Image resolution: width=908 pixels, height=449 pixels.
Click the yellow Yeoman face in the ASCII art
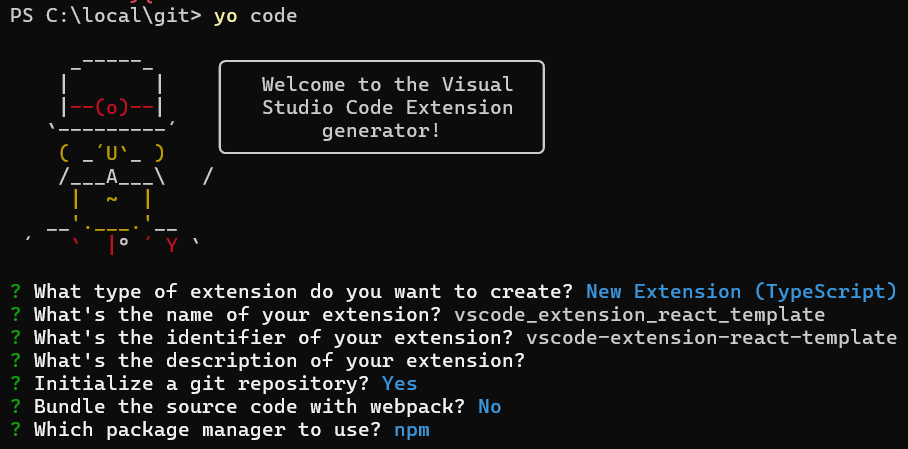click(x=112, y=154)
